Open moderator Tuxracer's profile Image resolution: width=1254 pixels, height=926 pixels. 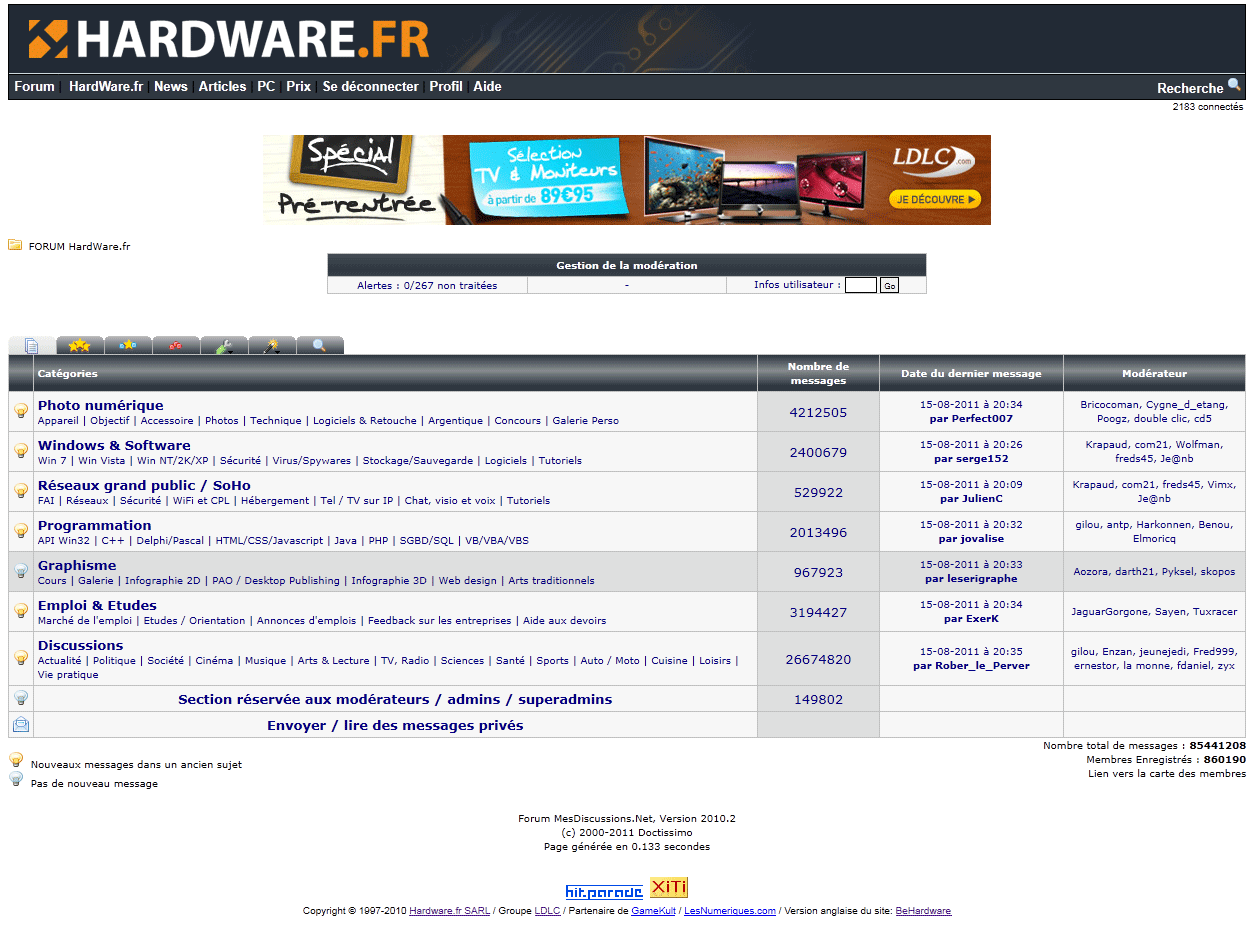pos(1214,612)
